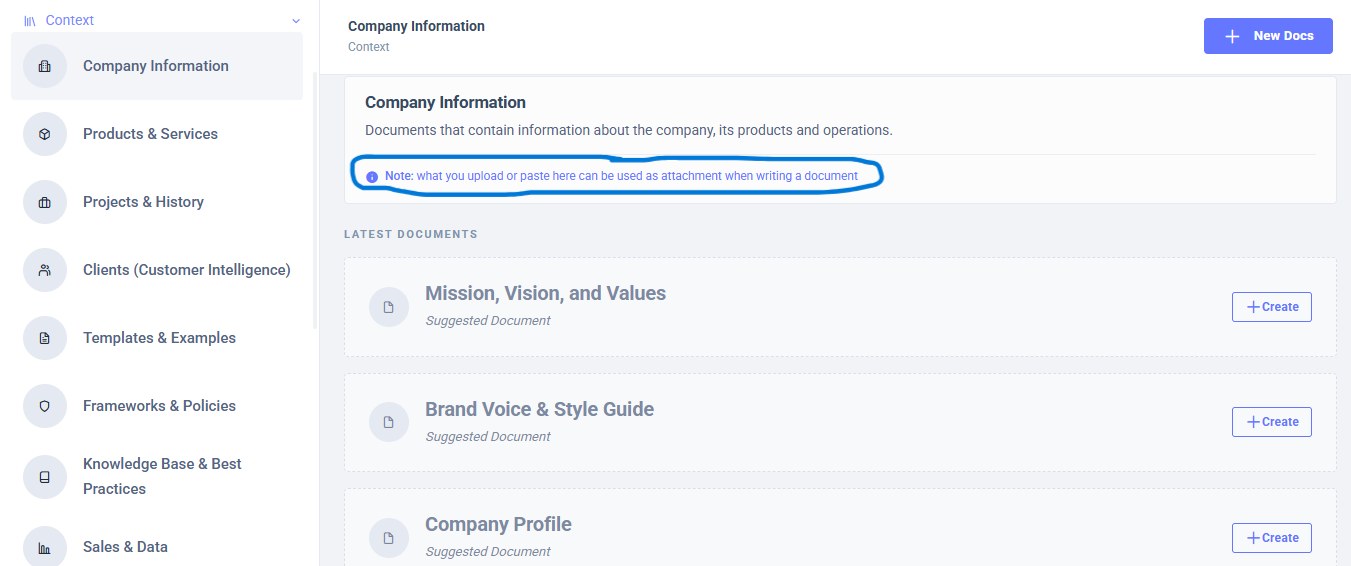Viewport: 1351px width, 566px height.
Task: Click the Company Information building icon
Action: (x=45, y=66)
